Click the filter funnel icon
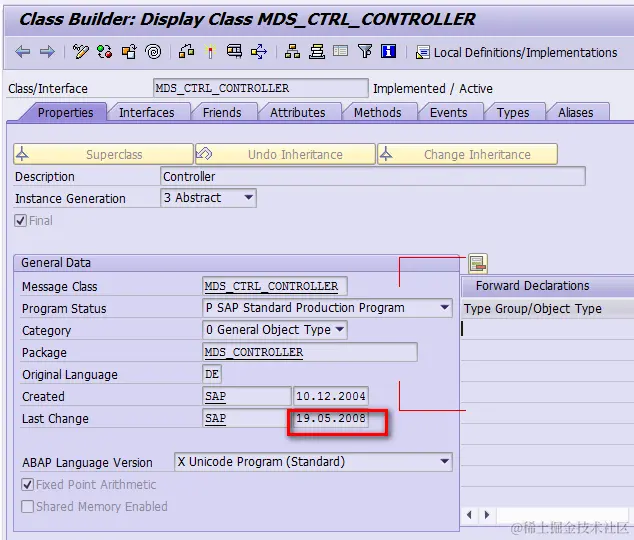Viewport: 634px width, 540px height. 365,51
